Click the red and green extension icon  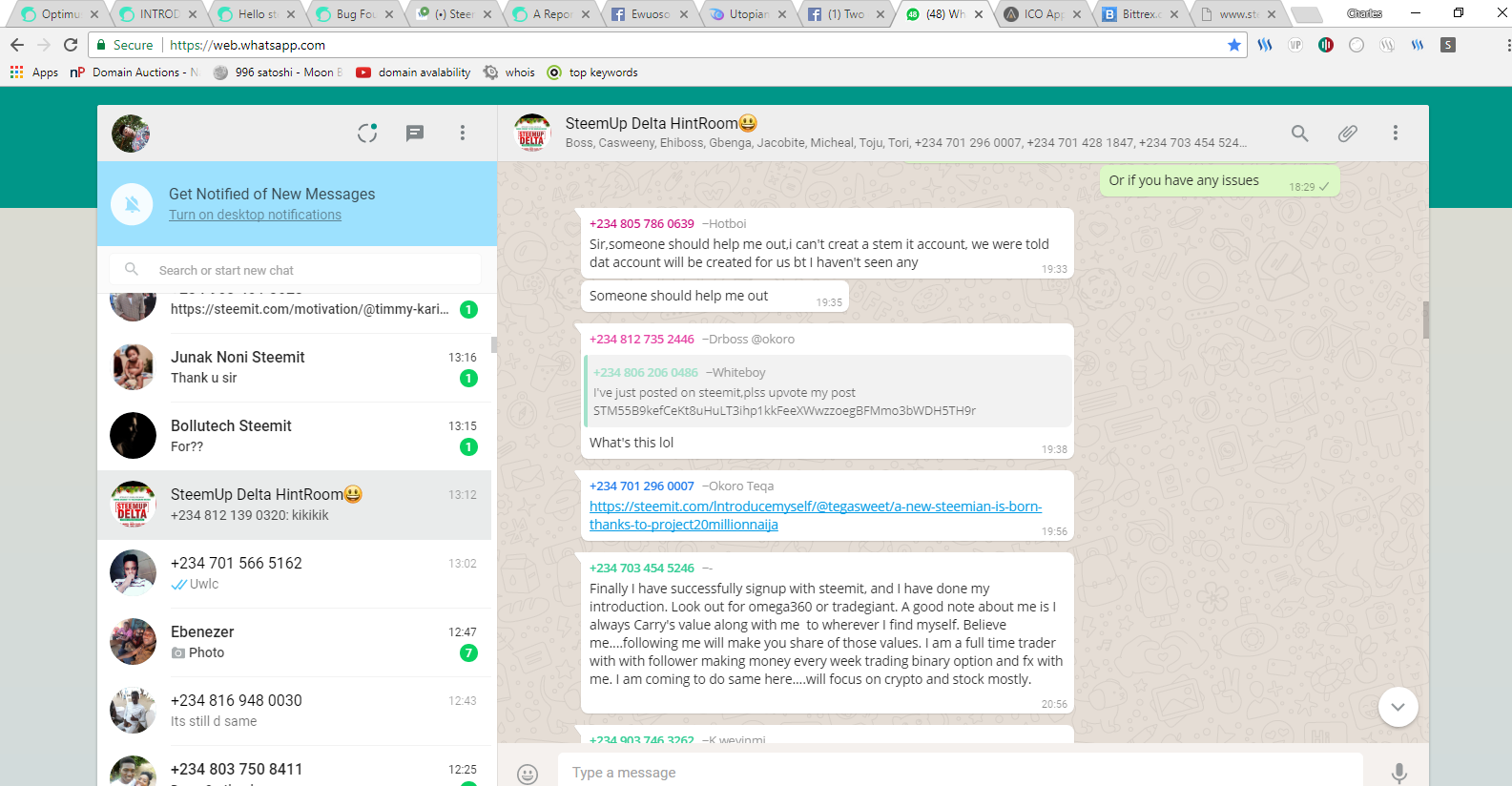1326,45
